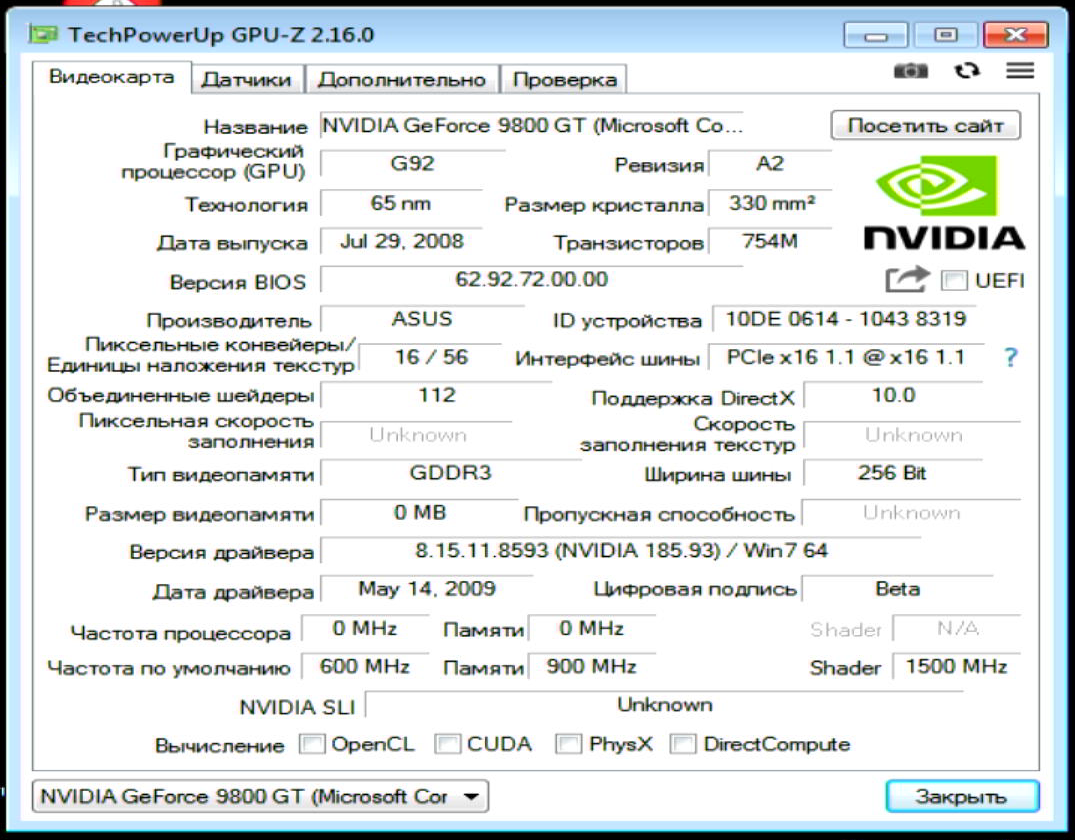Click the bandwidth Unknown field
The image size is (1075, 840).
coord(911,513)
